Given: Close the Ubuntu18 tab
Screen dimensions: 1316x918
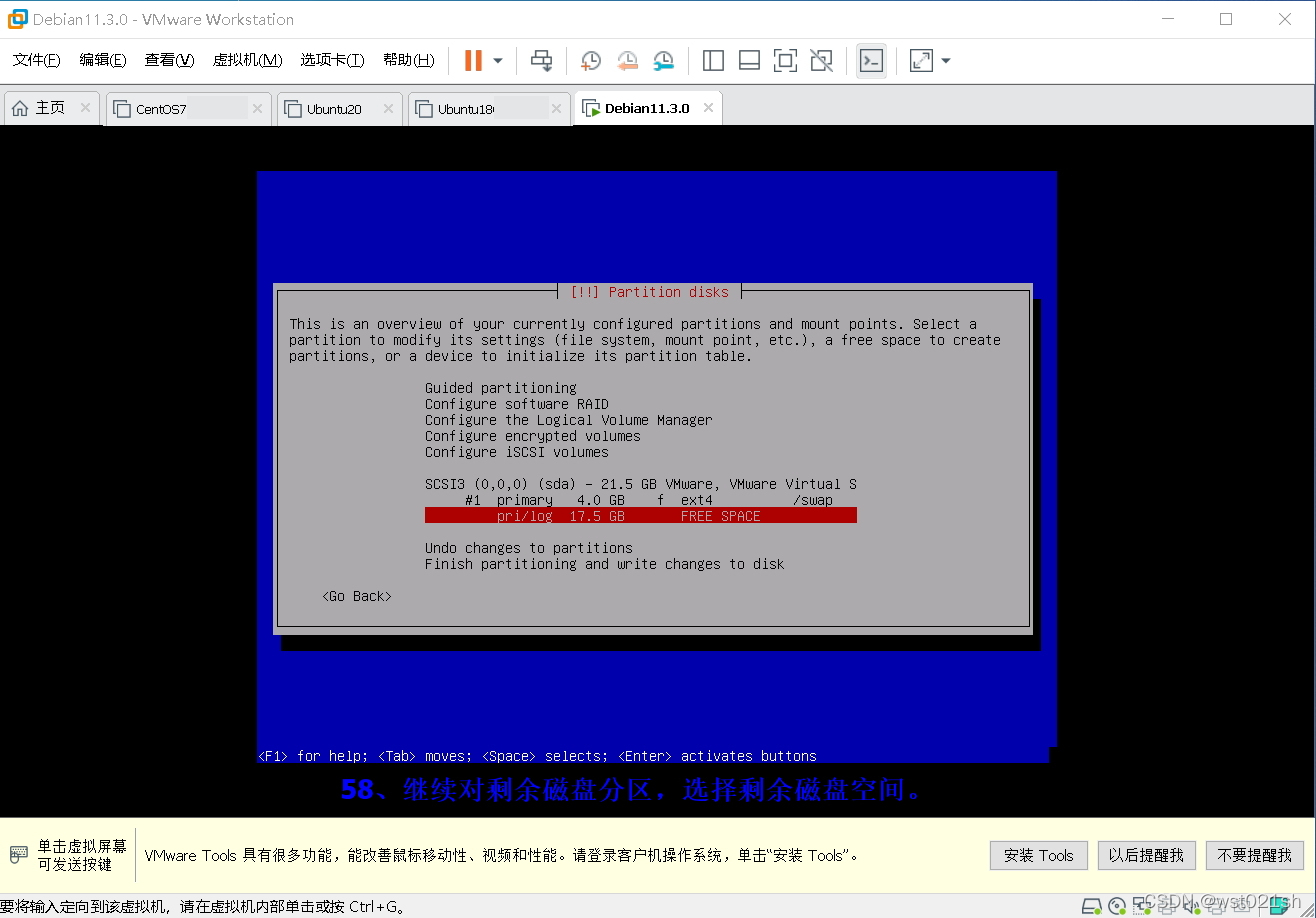Looking at the screenshot, I should pos(555,109).
